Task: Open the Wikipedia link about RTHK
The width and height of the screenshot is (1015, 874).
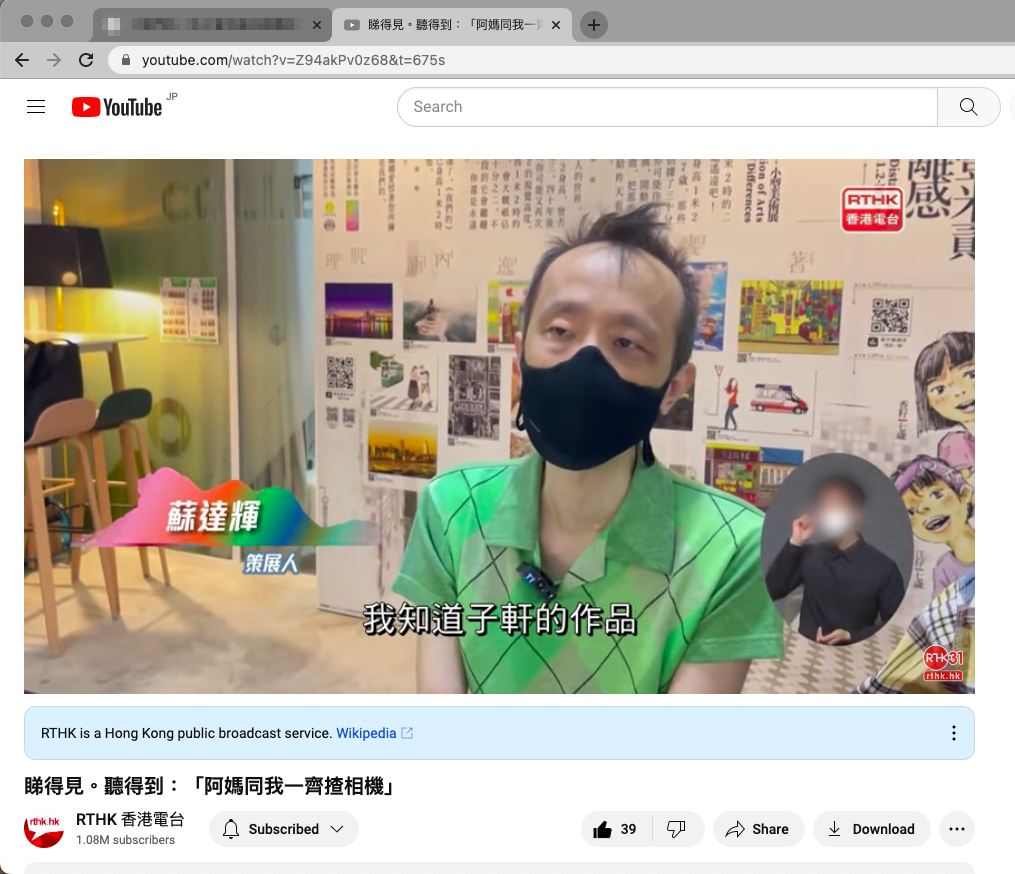Action: click(366, 733)
